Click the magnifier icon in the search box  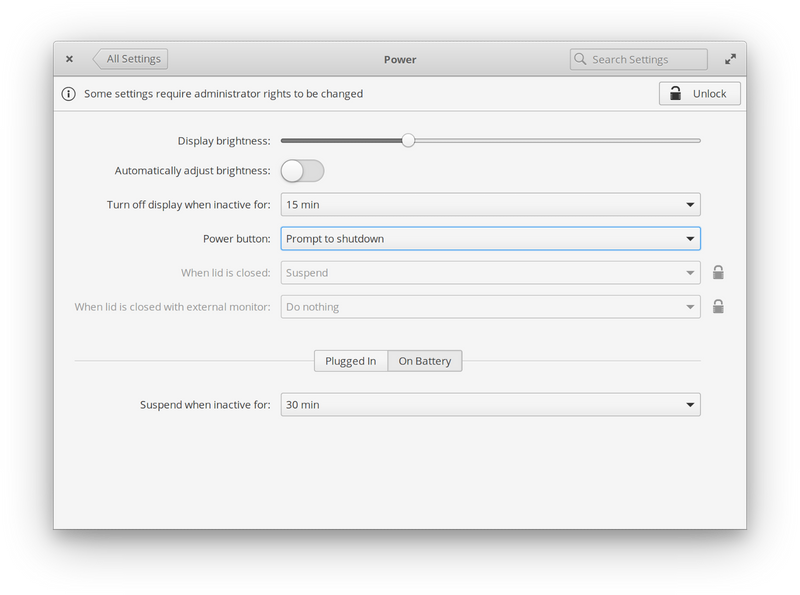(x=580, y=59)
